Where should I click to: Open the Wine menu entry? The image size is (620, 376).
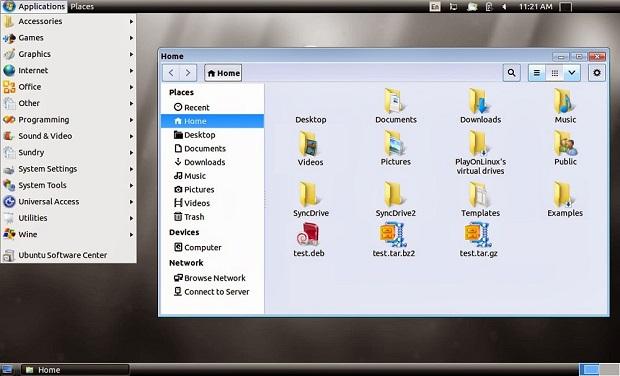click(x=68, y=234)
